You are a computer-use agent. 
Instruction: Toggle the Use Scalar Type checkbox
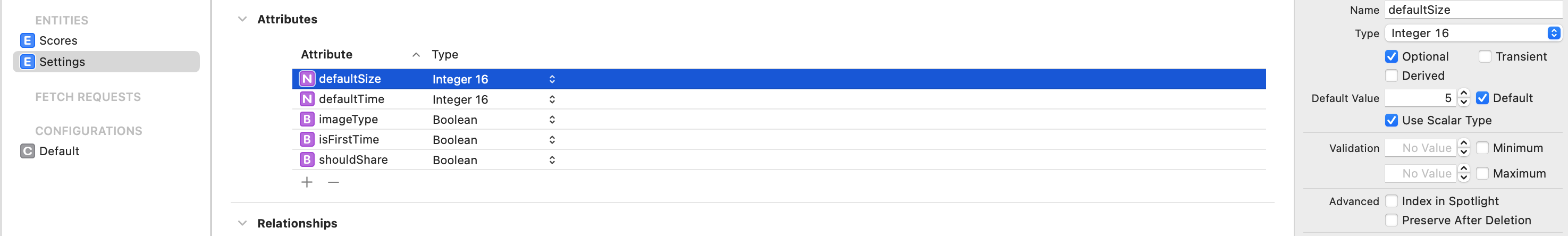(x=1392, y=121)
